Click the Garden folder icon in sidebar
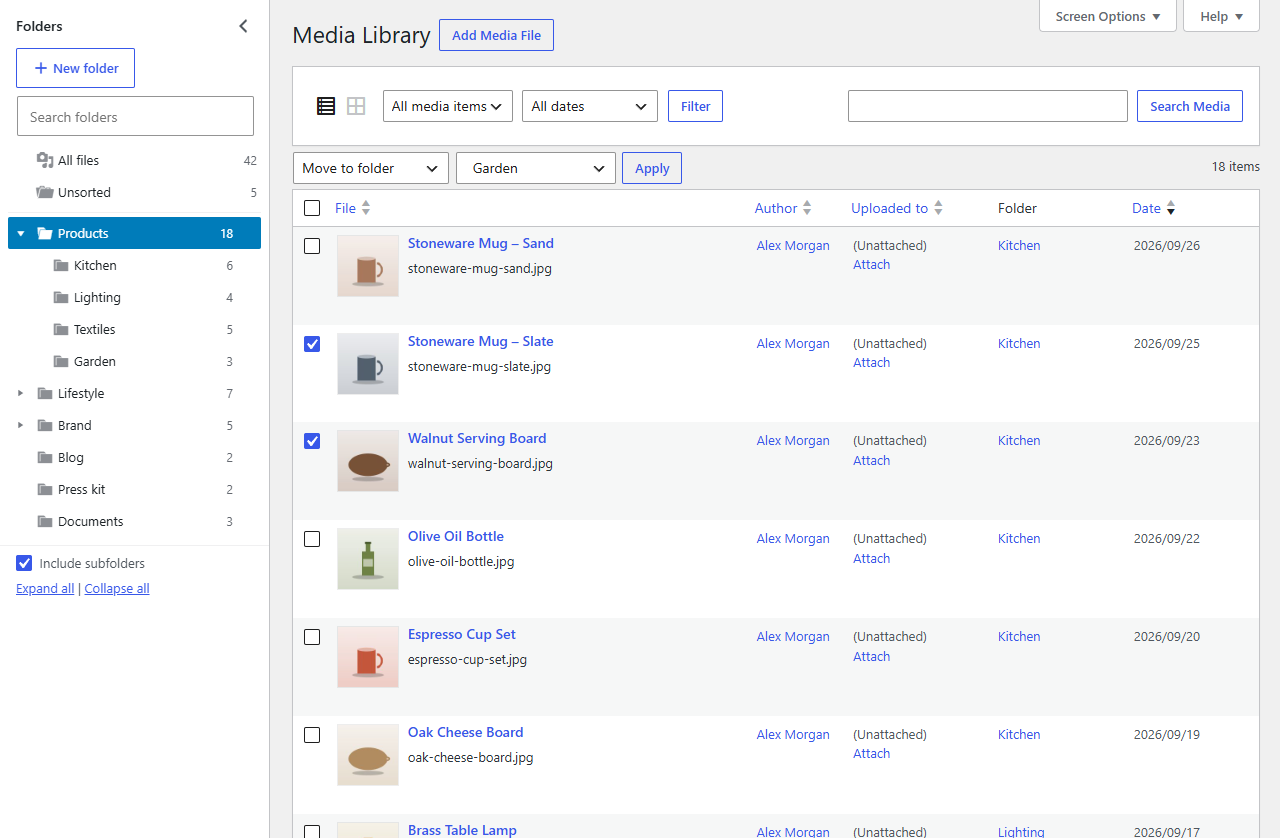This screenshot has height=838, width=1280. (61, 362)
